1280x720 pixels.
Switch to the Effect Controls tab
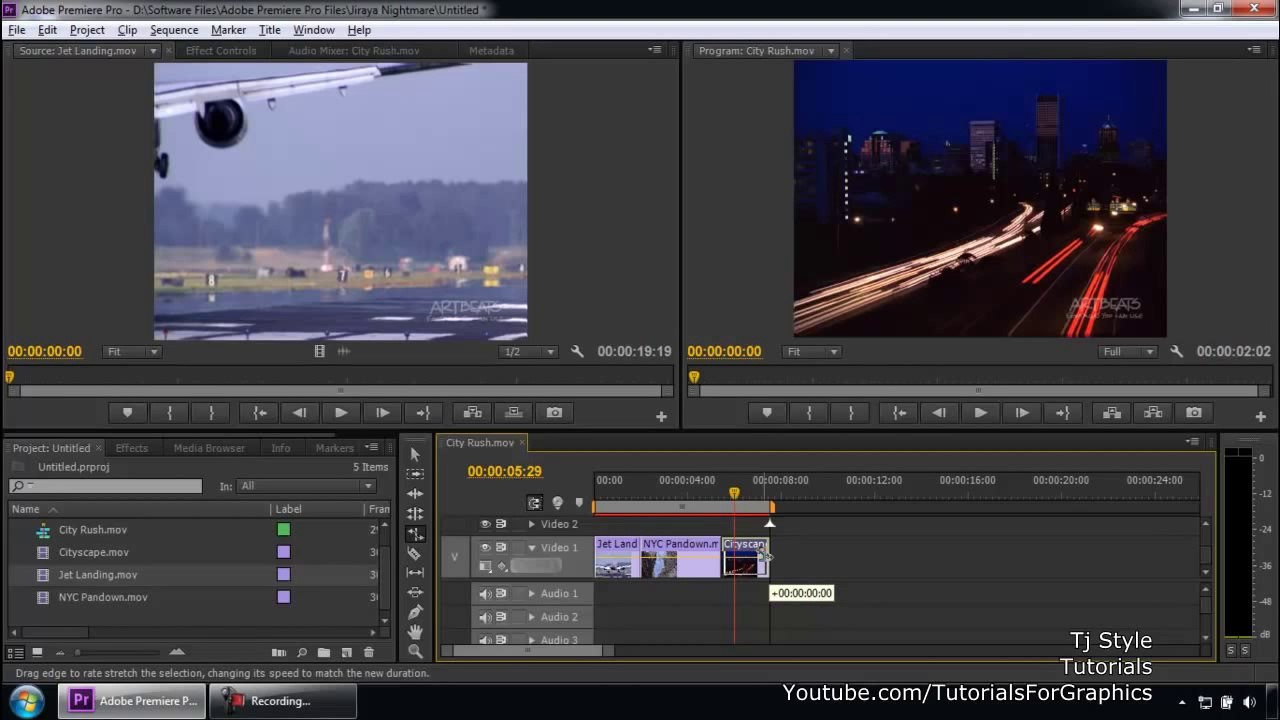[221, 51]
